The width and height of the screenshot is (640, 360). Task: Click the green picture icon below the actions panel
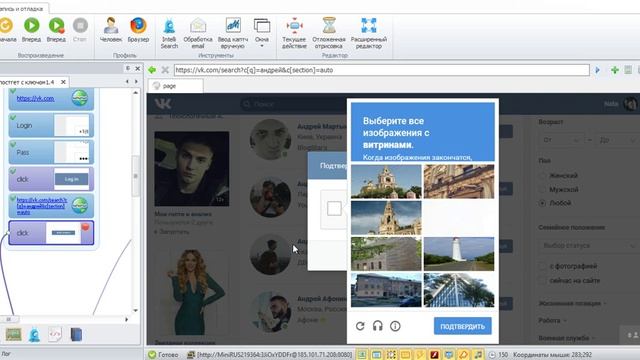(x=13, y=335)
